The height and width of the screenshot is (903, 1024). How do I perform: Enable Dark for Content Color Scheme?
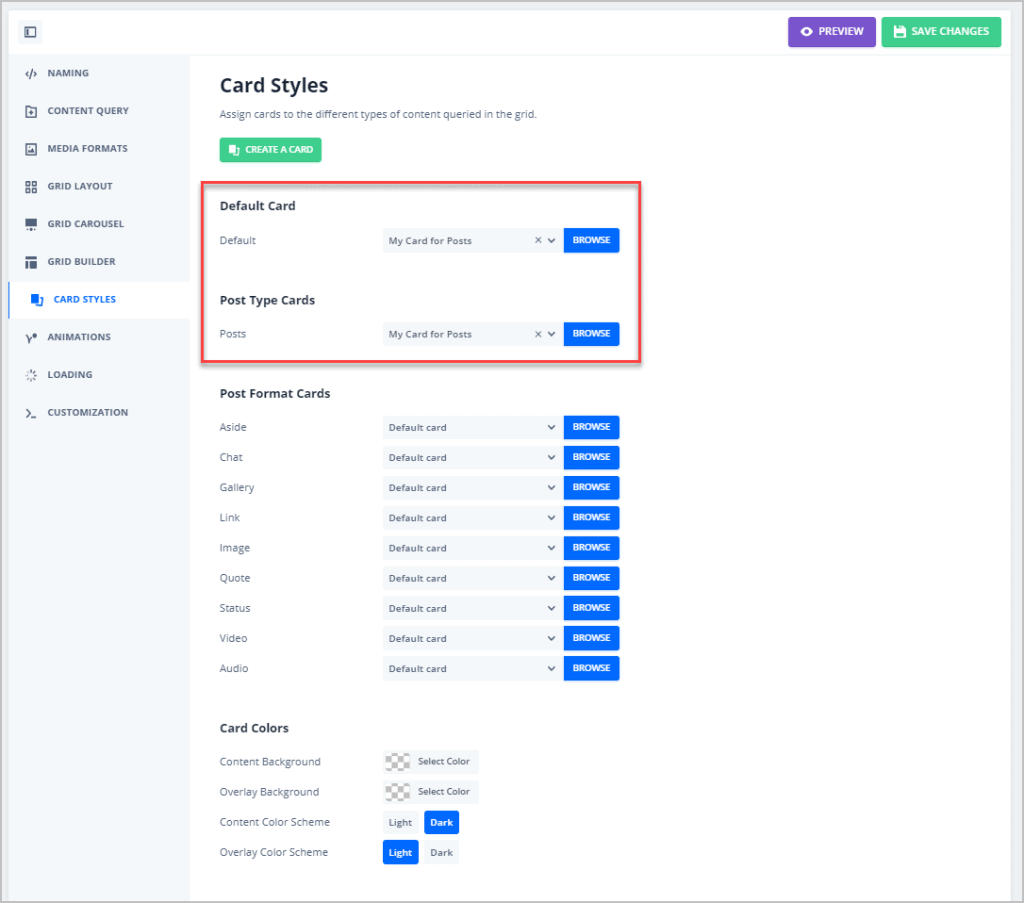441,821
